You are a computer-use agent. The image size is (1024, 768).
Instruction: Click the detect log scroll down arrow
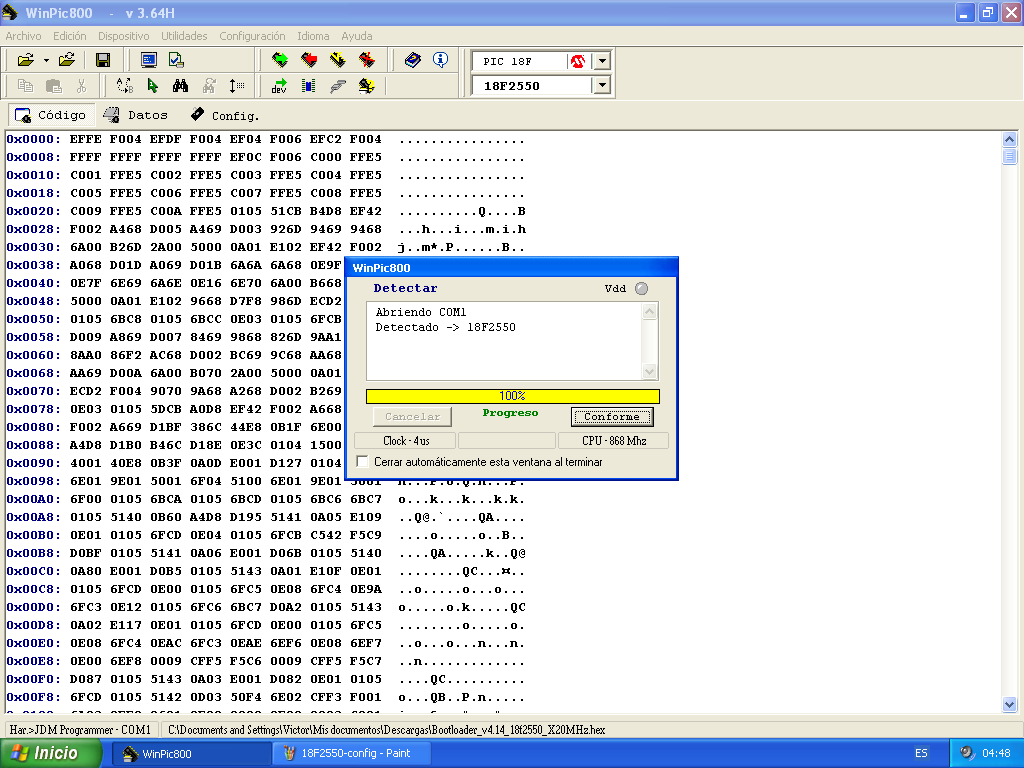[649, 372]
